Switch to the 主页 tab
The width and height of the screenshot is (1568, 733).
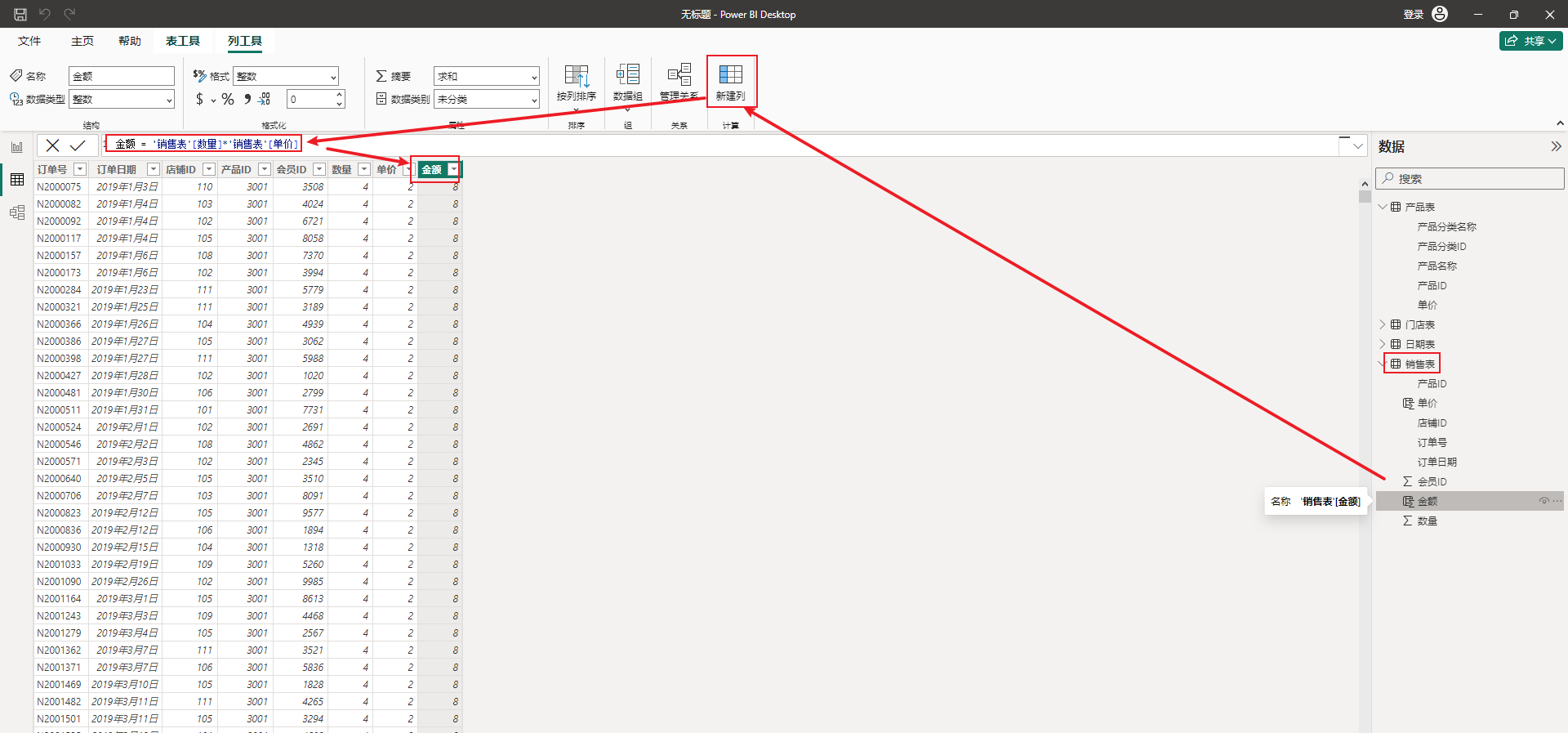tap(82, 41)
